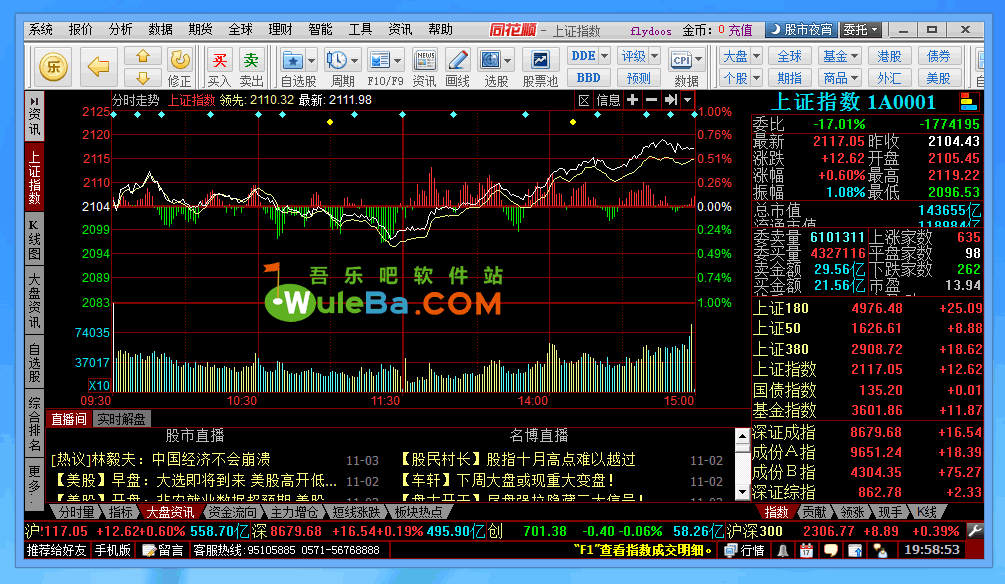Click the 修正 refresh icon

(180, 60)
